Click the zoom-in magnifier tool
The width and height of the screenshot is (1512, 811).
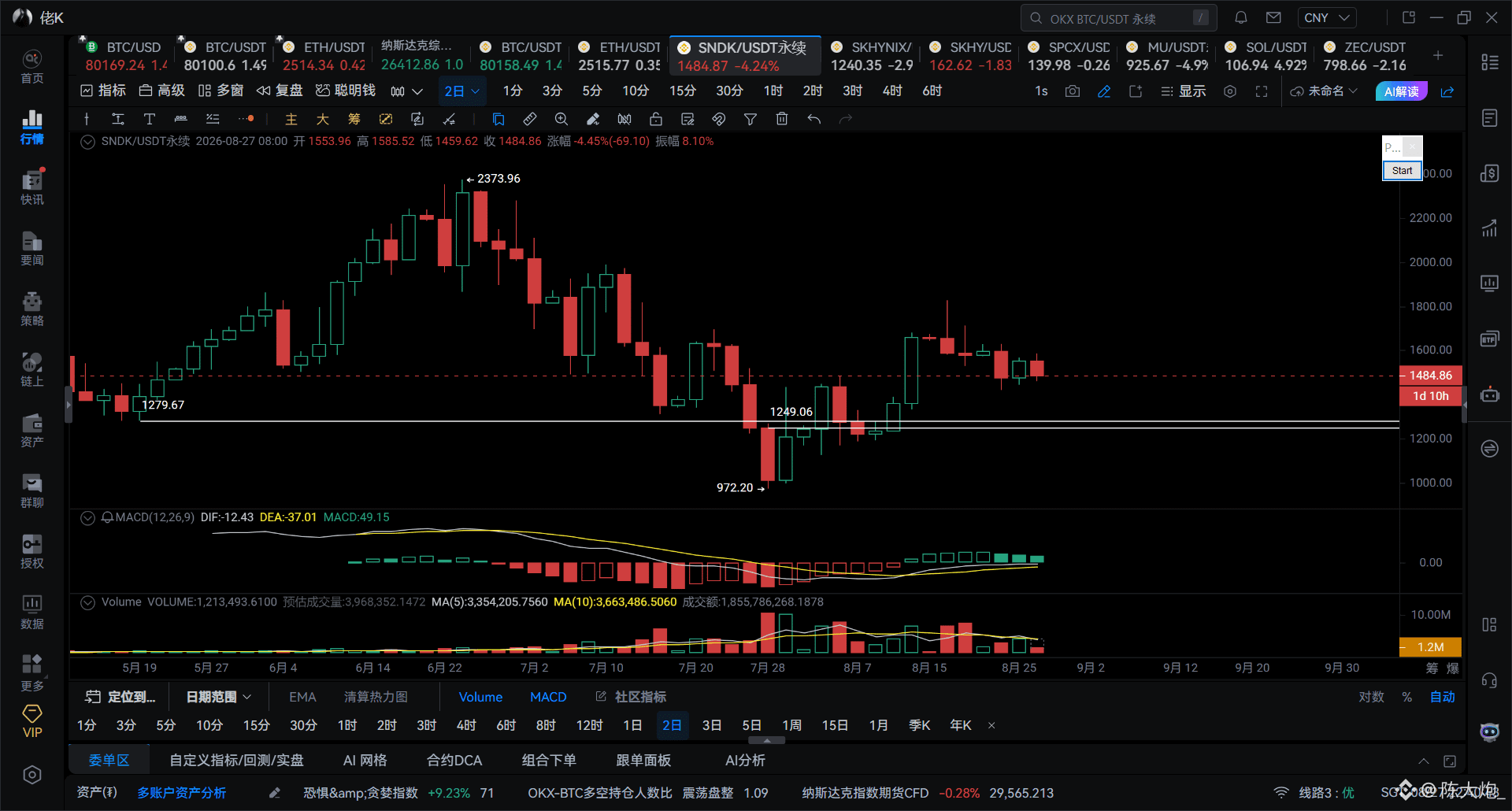(561, 119)
